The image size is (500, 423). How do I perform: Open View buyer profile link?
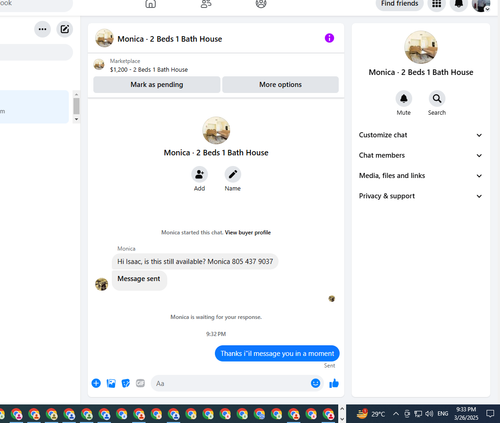tap(248, 232)
